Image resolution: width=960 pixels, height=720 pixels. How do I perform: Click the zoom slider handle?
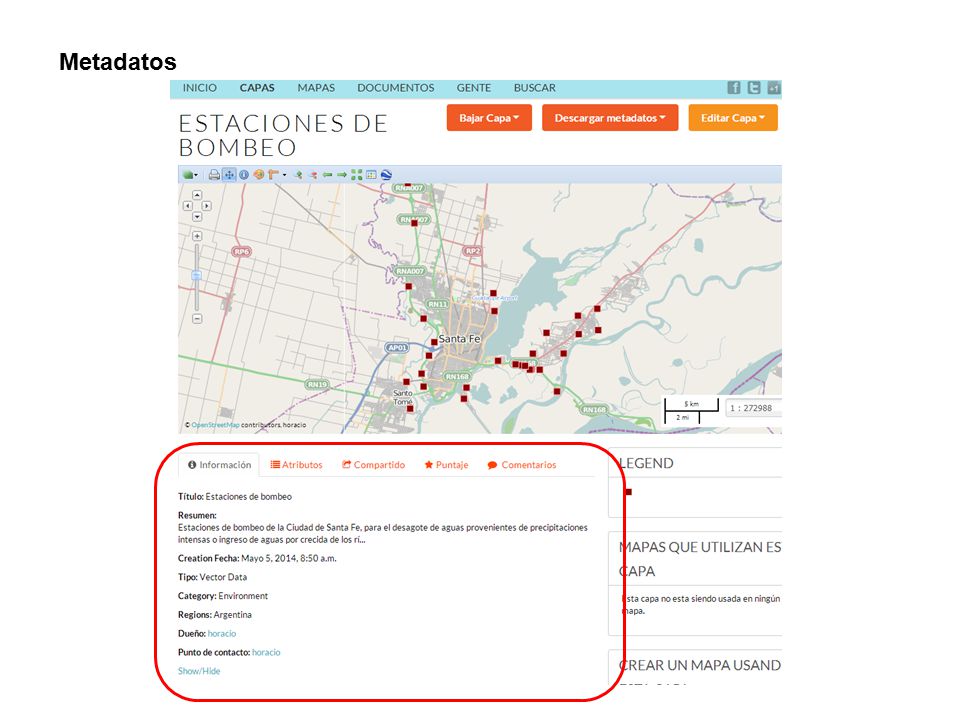pos(197,276)
